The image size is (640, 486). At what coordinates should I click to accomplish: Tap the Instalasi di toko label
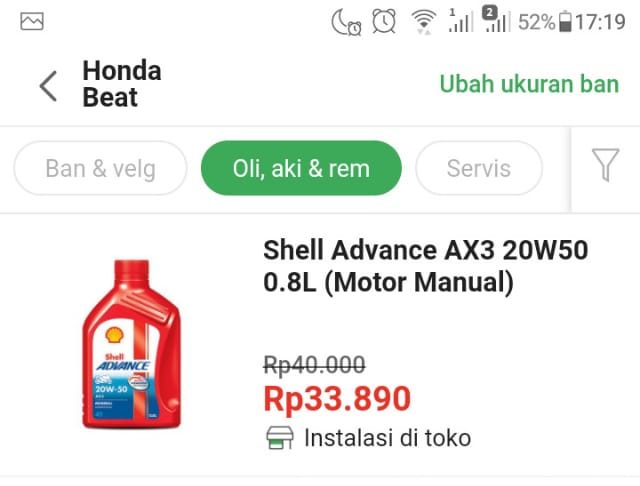pyautogui.click(x=388, y=438)
